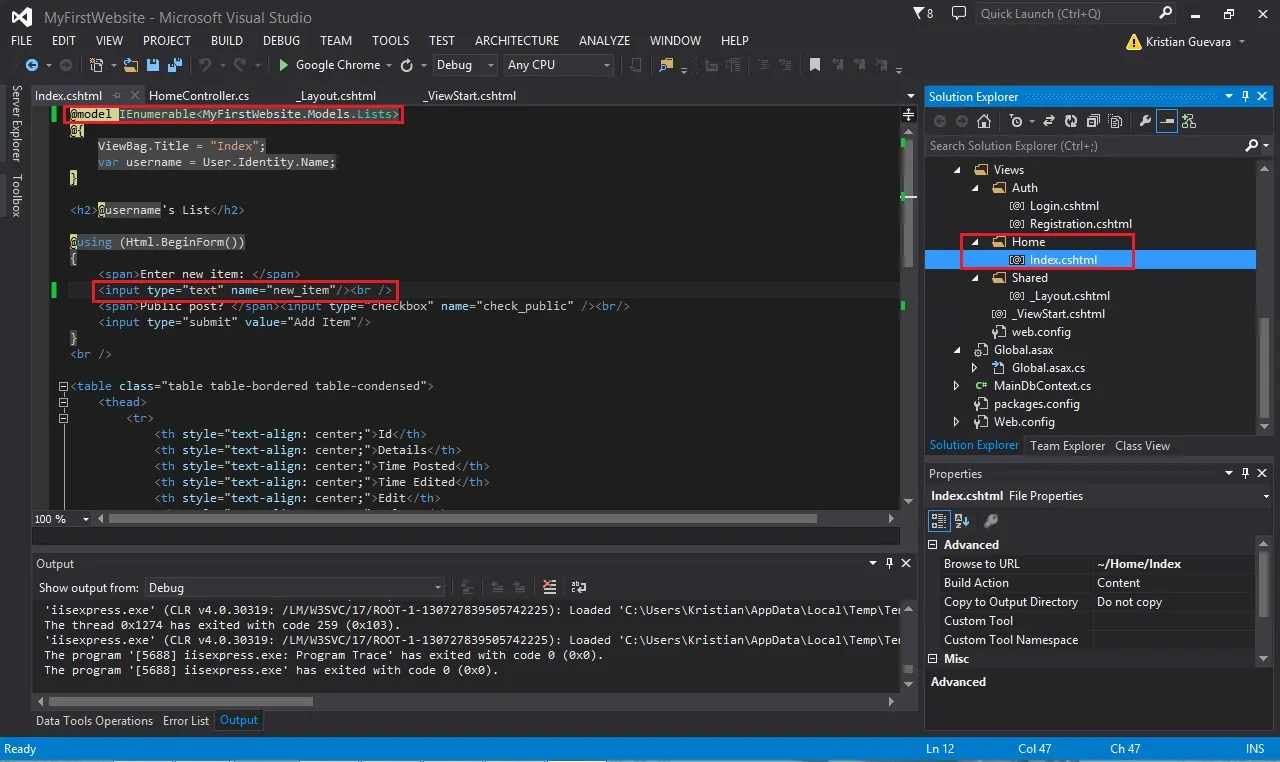This screenshot has width=1280, height=762.
Task: Click Search Solution Explorer input field
Action: (1084, 146)
